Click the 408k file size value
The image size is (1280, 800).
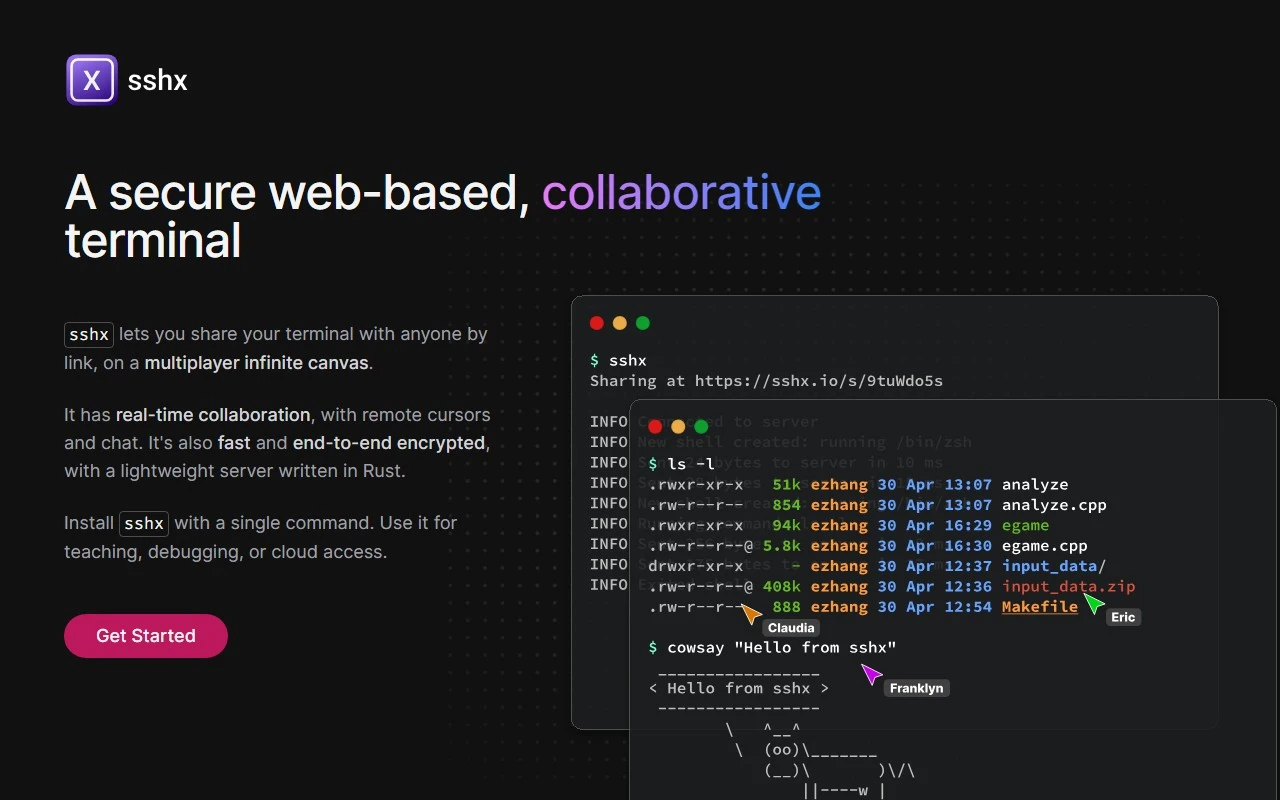782,587
